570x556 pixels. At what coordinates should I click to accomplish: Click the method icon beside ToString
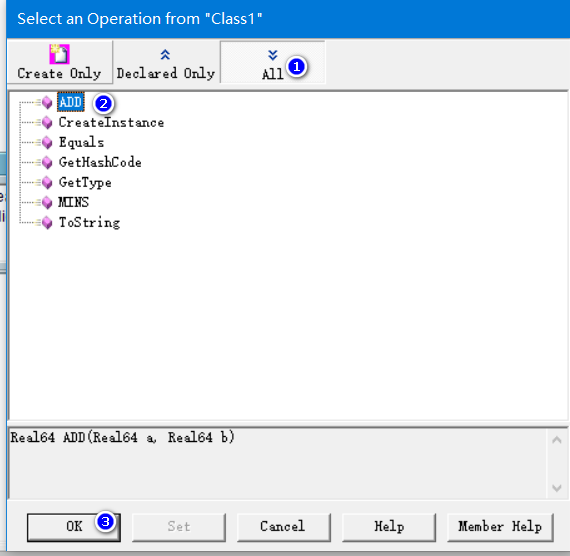tap(47, 223)
